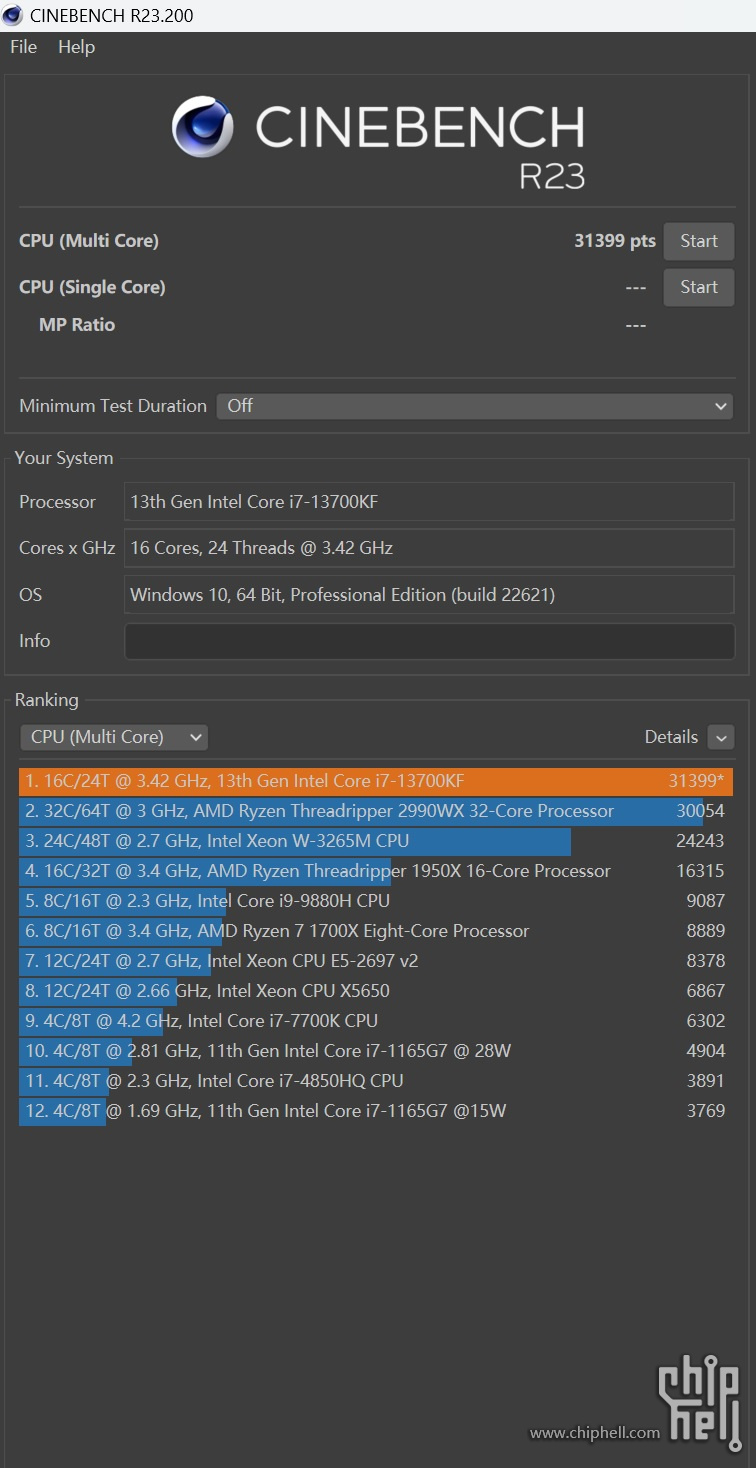Expand the ranking Details dropdown
Image resolution: width=756 pixels, height=1468 pixels.
coord(720,737)
